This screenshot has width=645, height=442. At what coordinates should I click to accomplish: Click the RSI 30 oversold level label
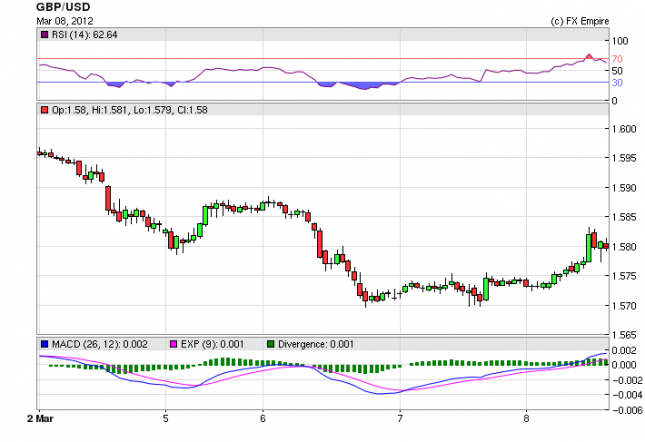[x=617, y=83]
